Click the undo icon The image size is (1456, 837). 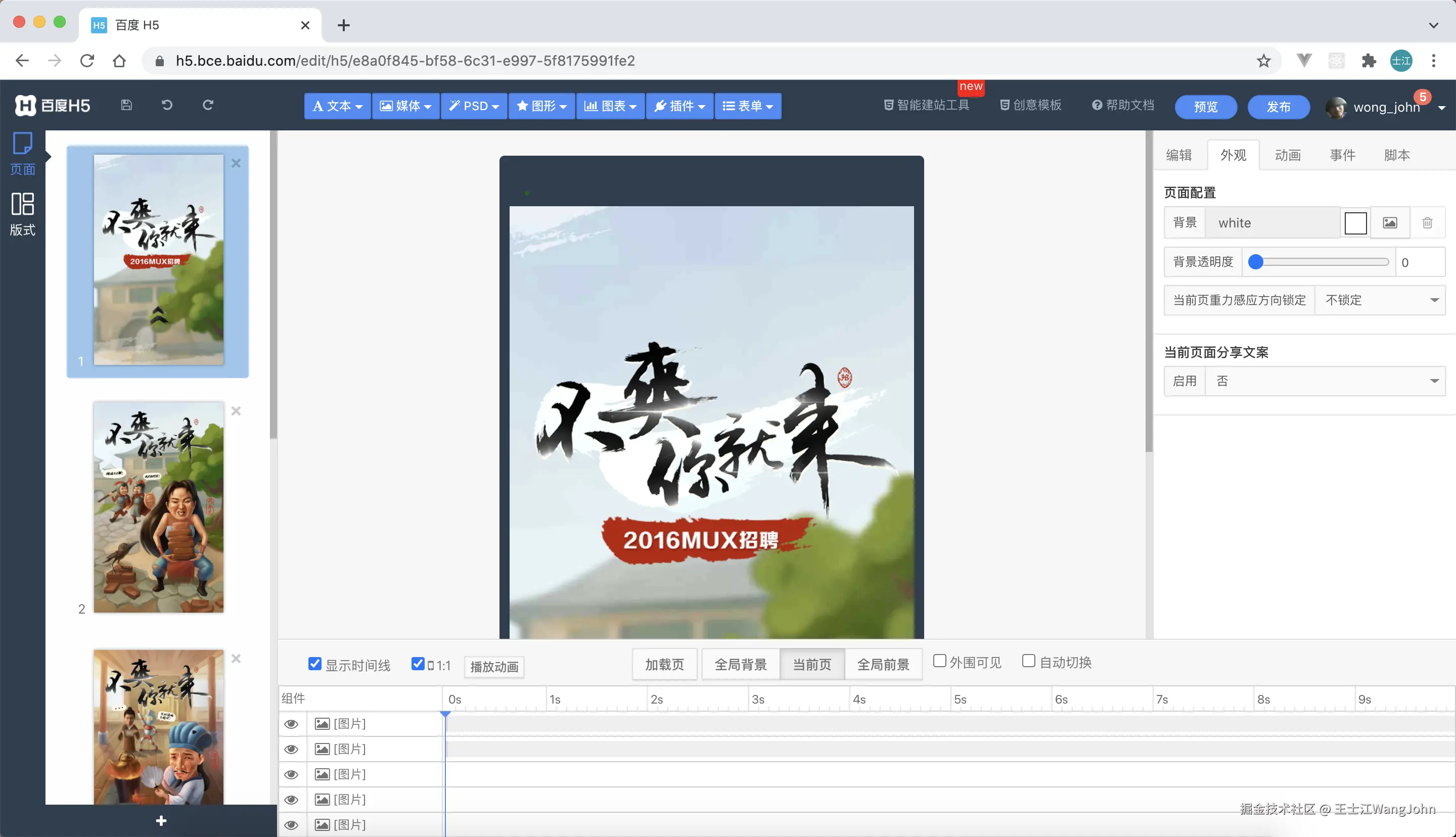point(167,105)
